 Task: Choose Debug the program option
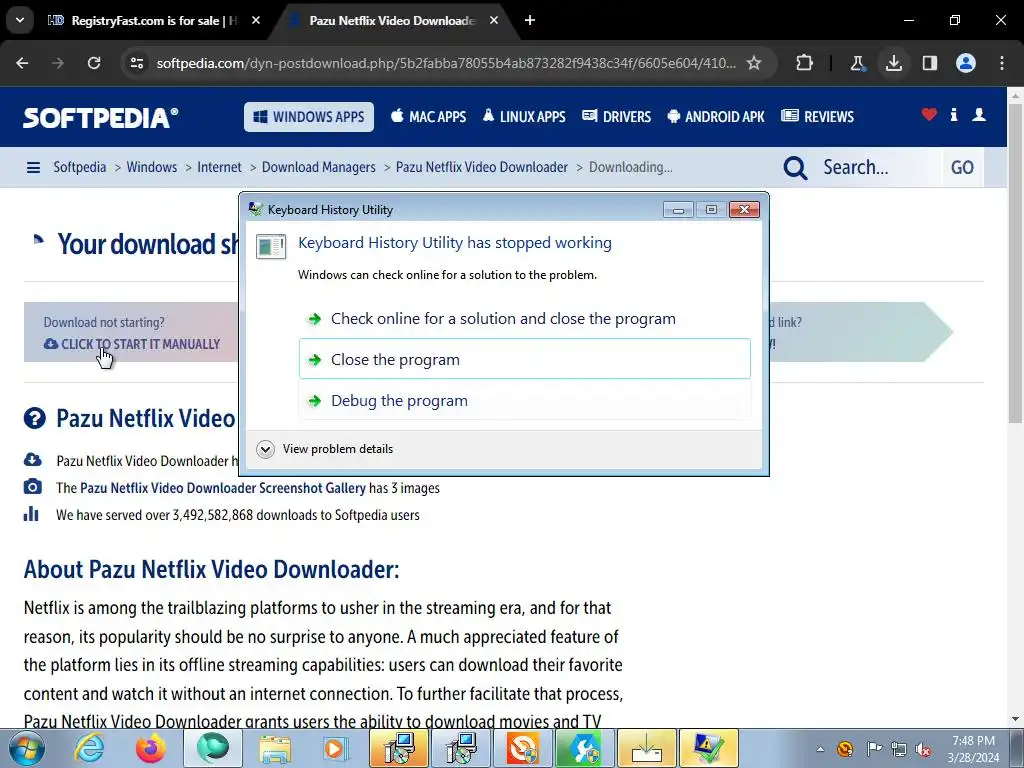tap(524, 400)
